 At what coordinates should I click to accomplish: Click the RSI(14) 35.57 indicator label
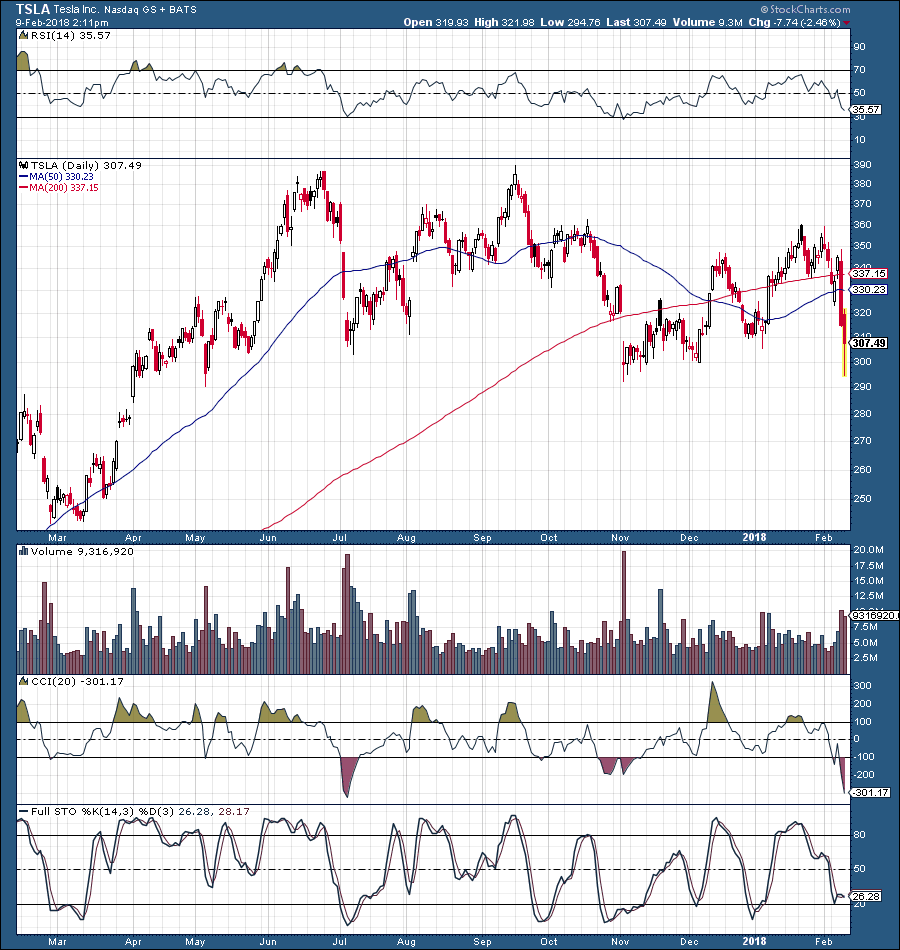click(70, 36)
